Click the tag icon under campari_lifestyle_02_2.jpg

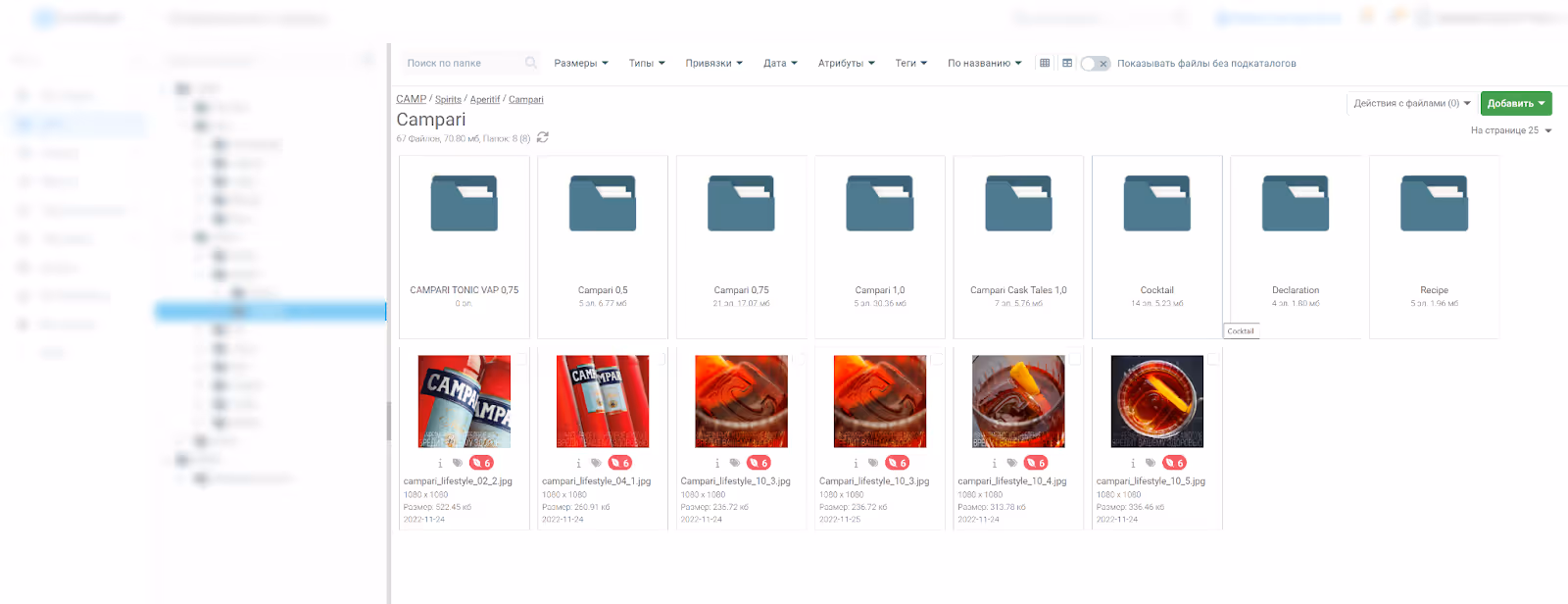(x=458, y=463)
